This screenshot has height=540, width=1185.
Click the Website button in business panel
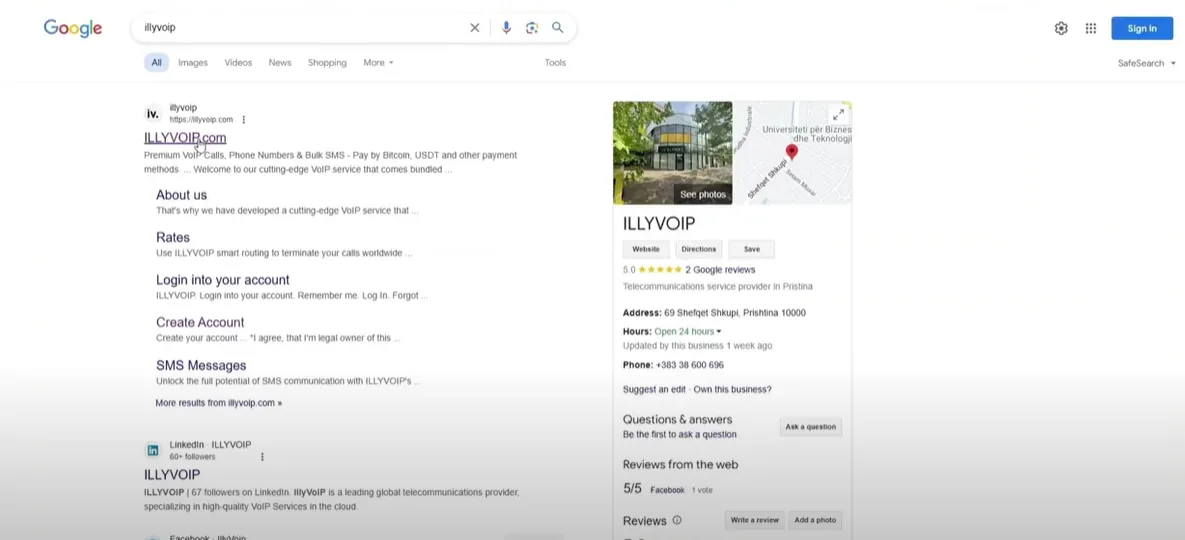pos(646,249)
